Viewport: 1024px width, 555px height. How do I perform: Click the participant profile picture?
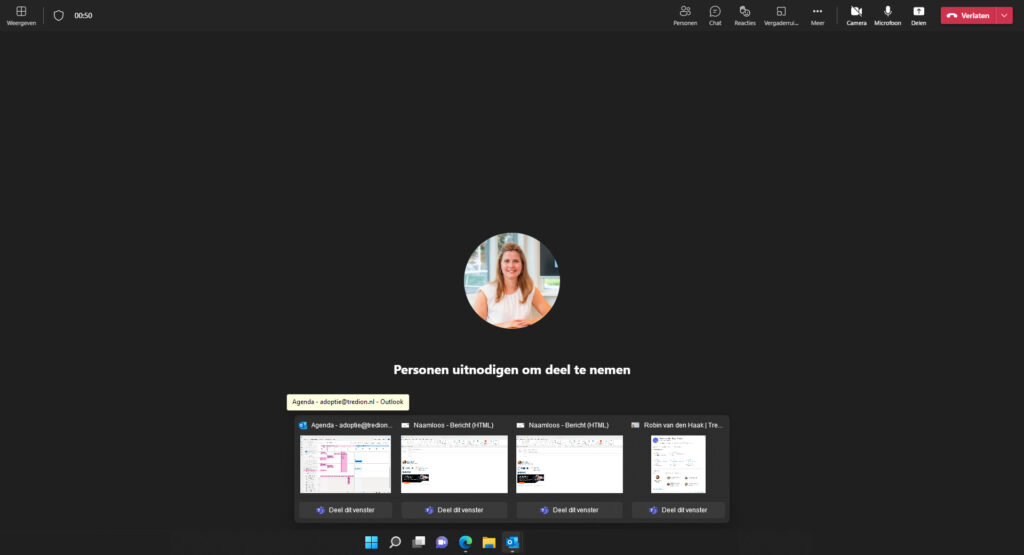[511, 281]
